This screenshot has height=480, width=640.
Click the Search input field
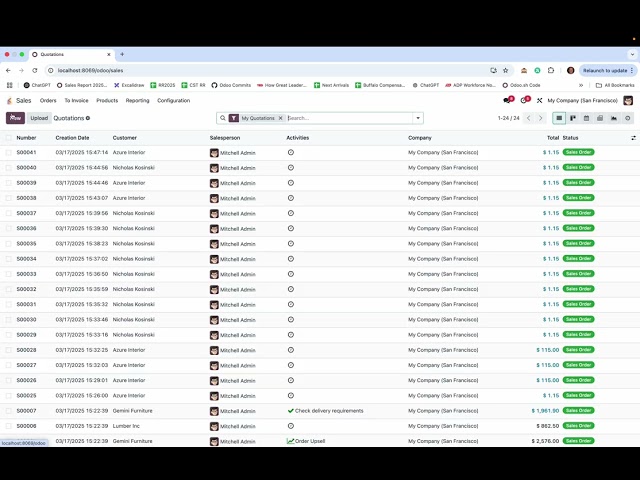coord(349,118)
